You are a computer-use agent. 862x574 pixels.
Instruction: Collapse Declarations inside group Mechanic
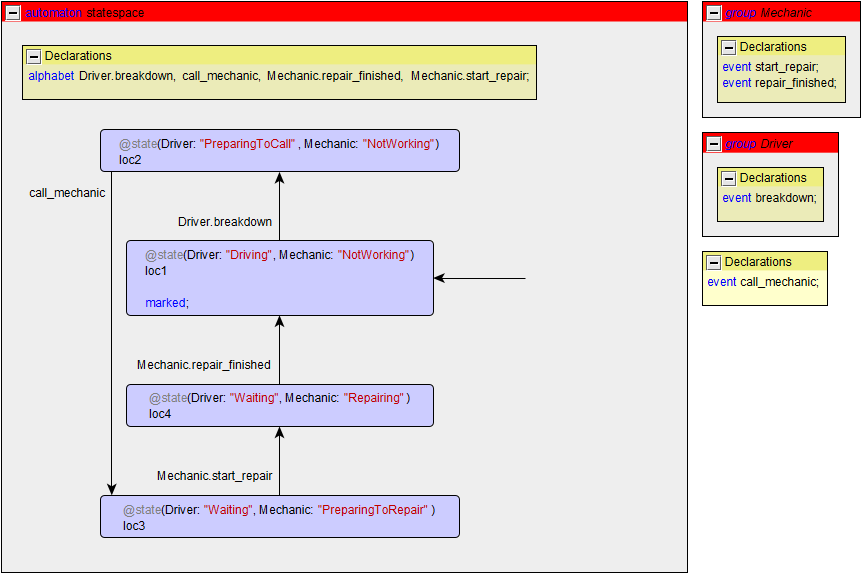click(x=728, y=47)
